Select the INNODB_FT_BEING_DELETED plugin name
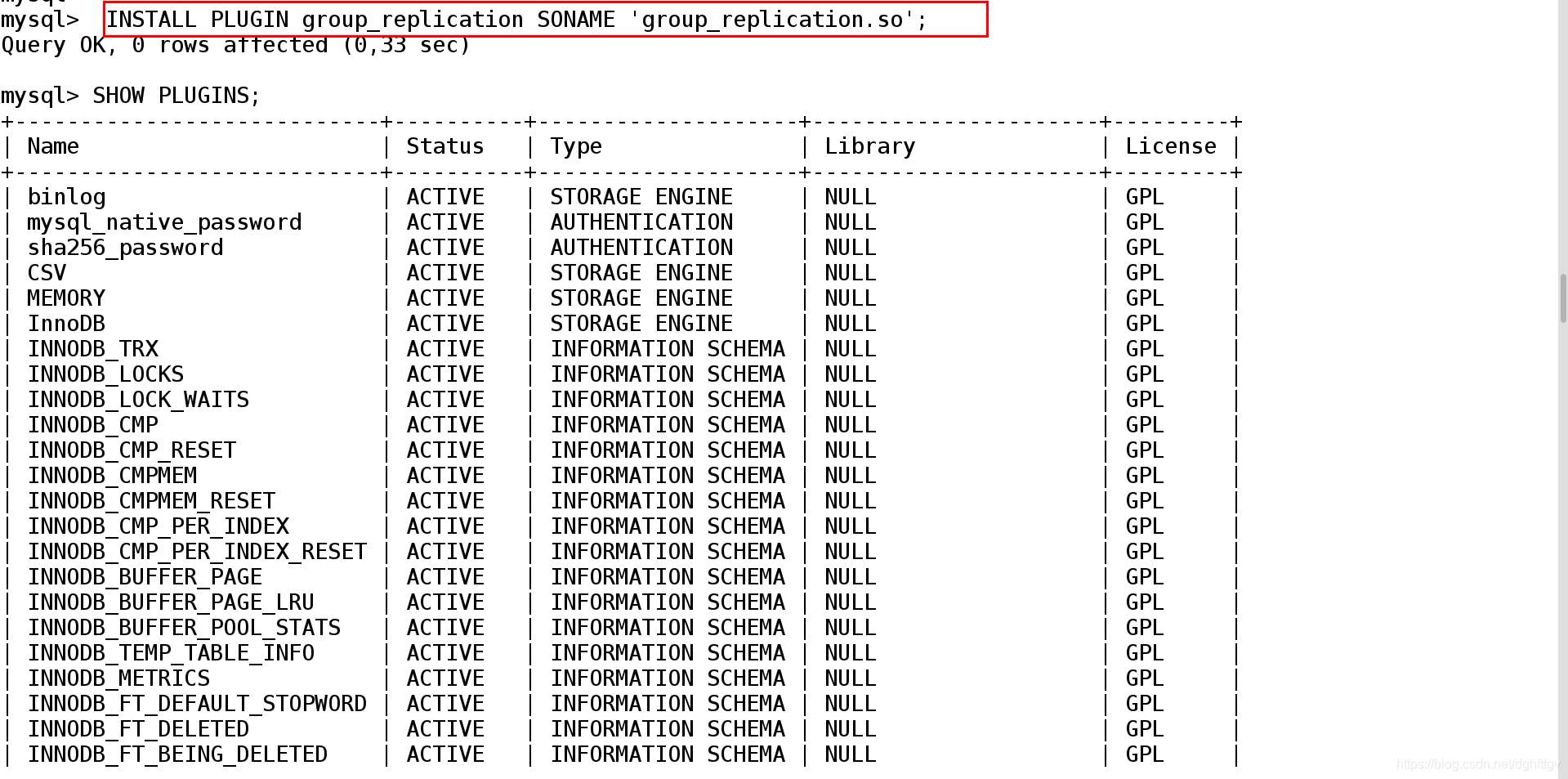 [177, 754]
